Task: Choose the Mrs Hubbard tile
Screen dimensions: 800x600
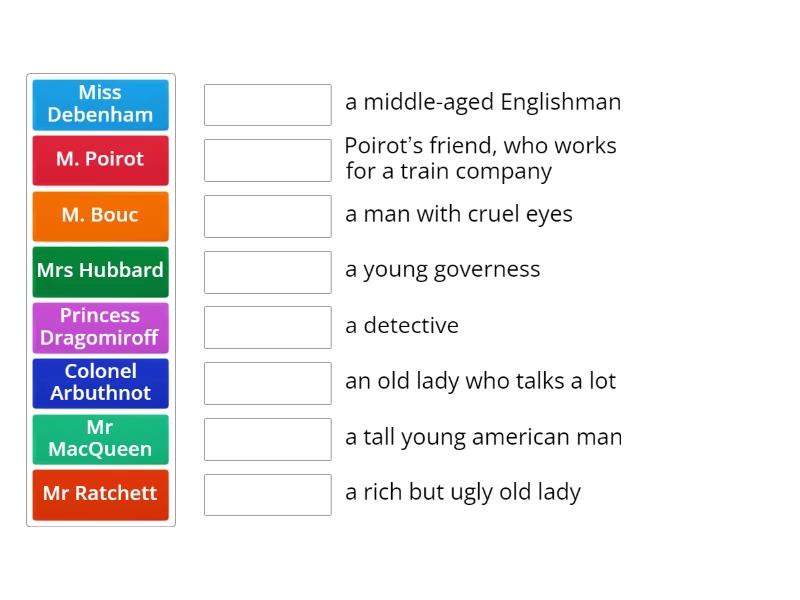Action: click(100, 271)
